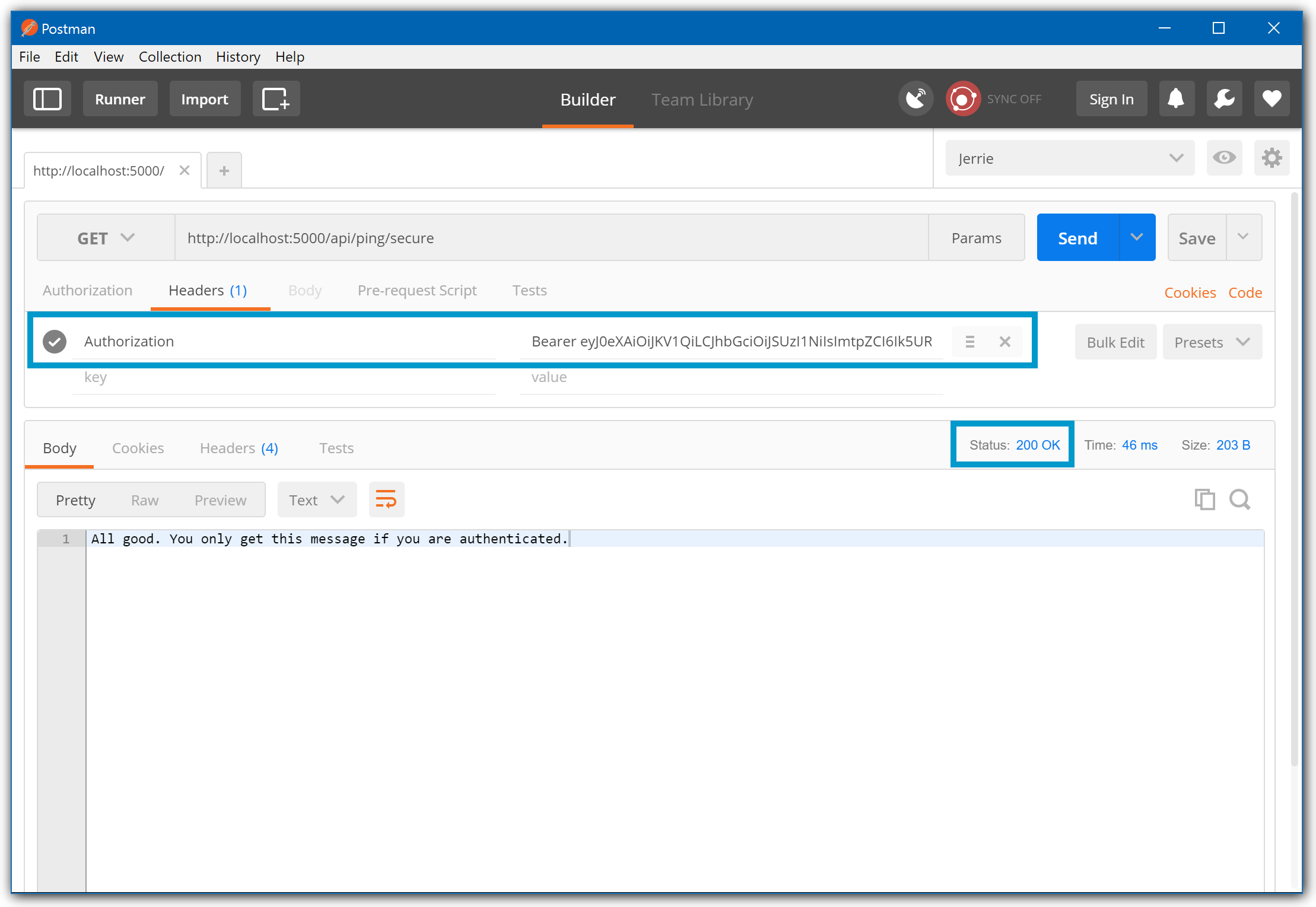
Task: Click the vertical scrollbar on right
Action: [1295, 478]
